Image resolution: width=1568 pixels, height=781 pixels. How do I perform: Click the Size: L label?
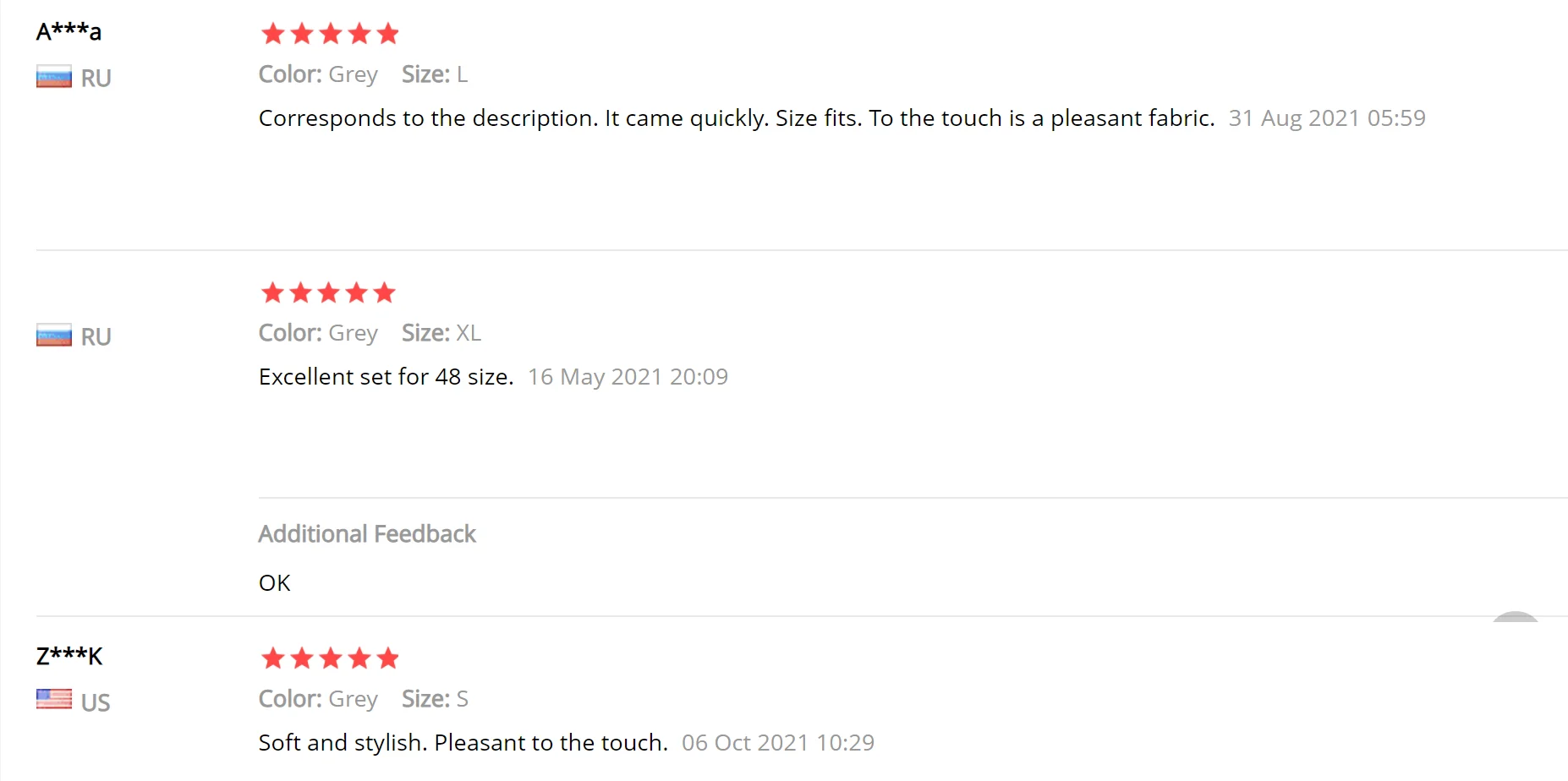point(435,74)
